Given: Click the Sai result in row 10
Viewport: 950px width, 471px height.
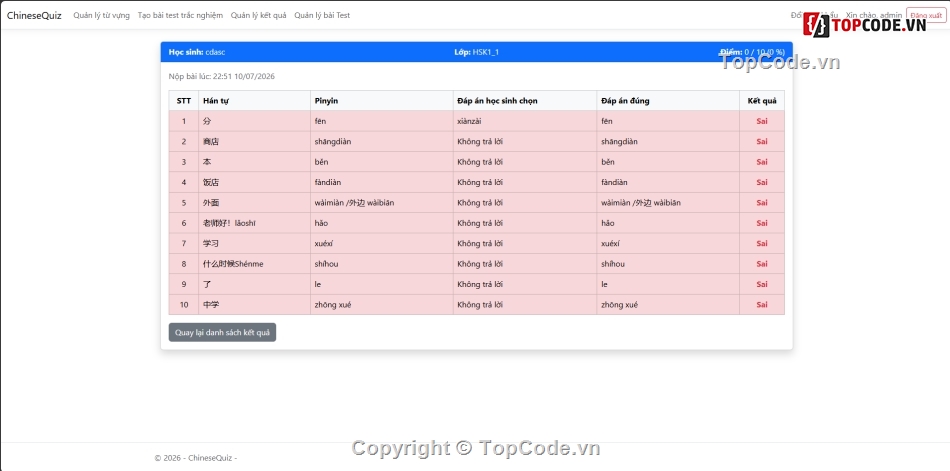Looking at the screenshot, I should point(762,305).
